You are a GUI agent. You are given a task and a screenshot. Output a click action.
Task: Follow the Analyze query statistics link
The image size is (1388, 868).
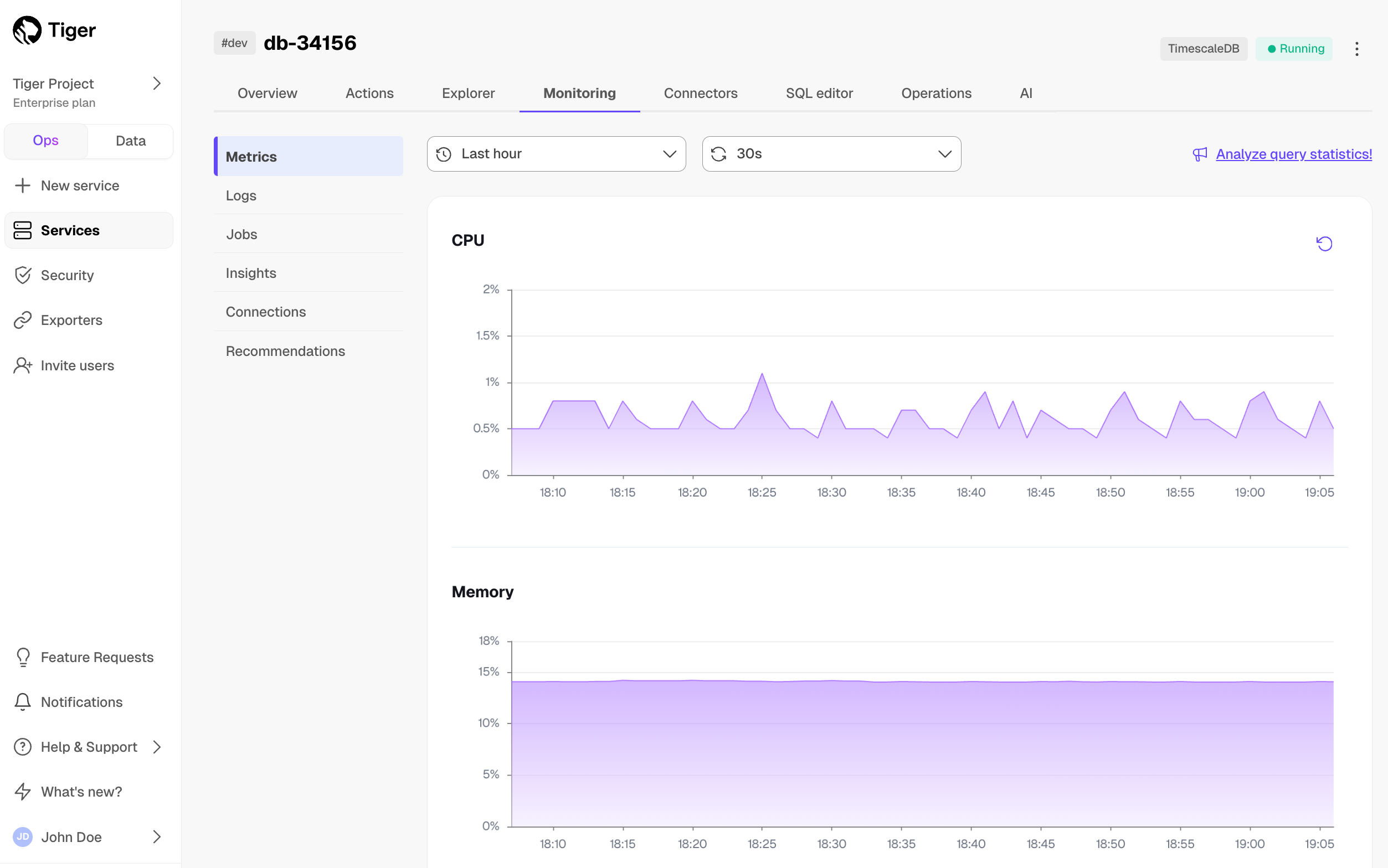(x=1293, y=154)
